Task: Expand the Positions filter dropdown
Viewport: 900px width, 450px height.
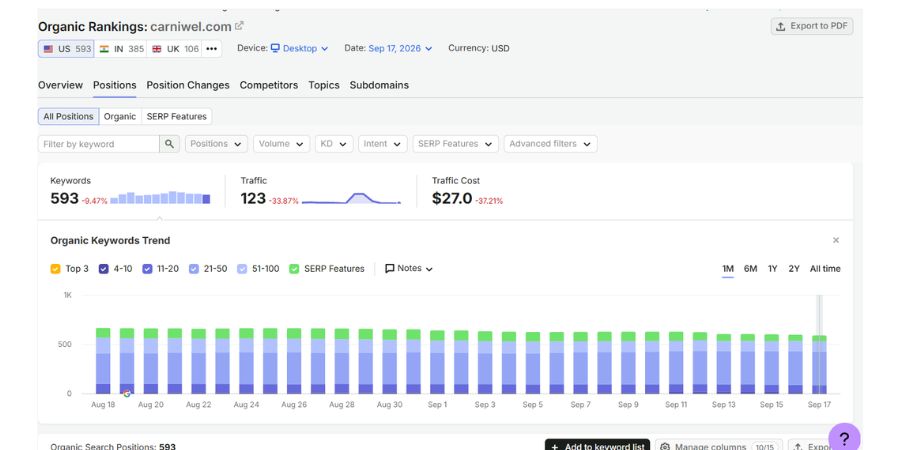Action: click(216, 144)
